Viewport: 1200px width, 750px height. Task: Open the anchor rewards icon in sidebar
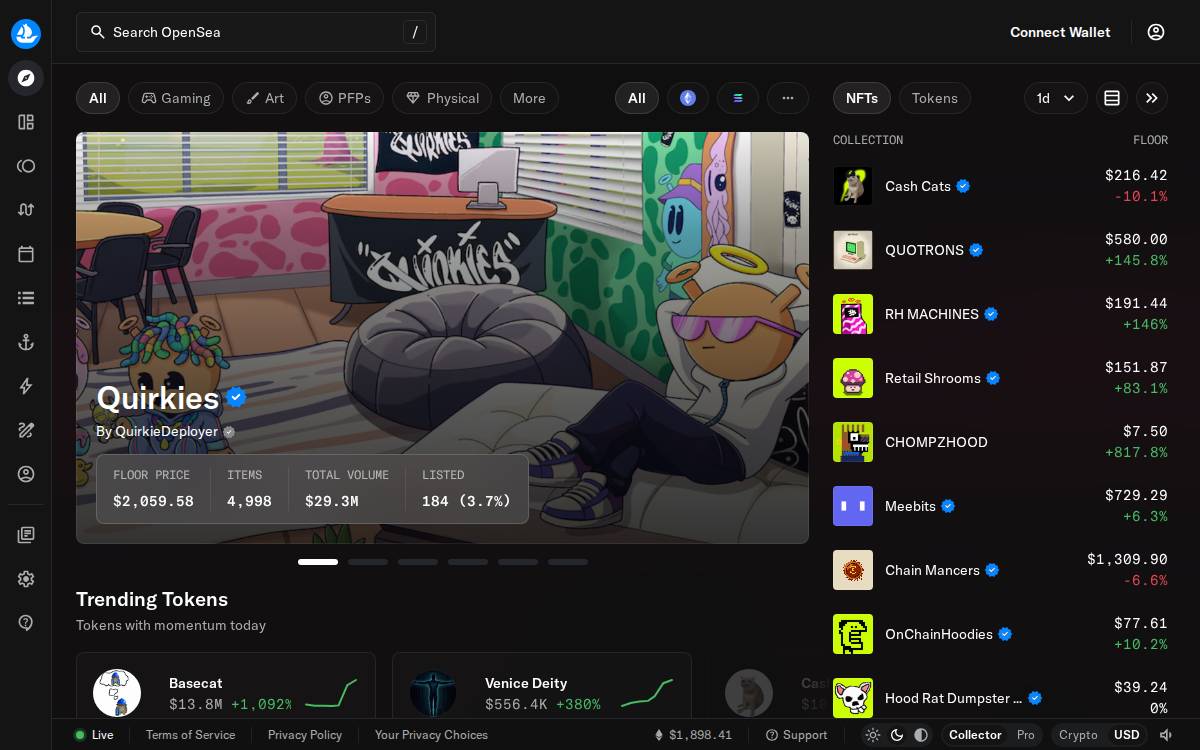point(26,342)
